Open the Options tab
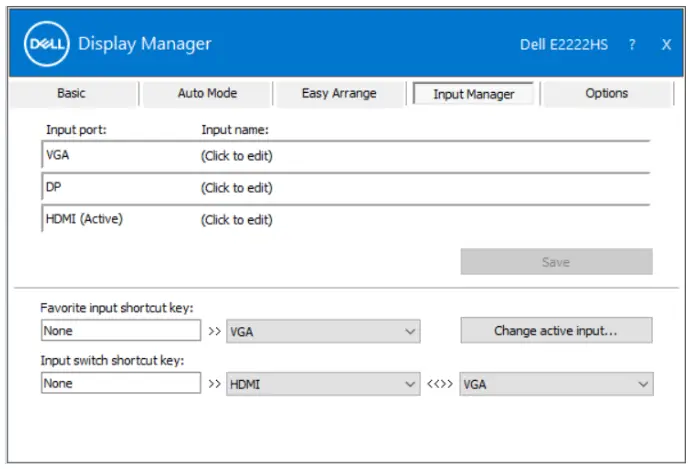The image size is (690, 469). (x=606, y=93)
